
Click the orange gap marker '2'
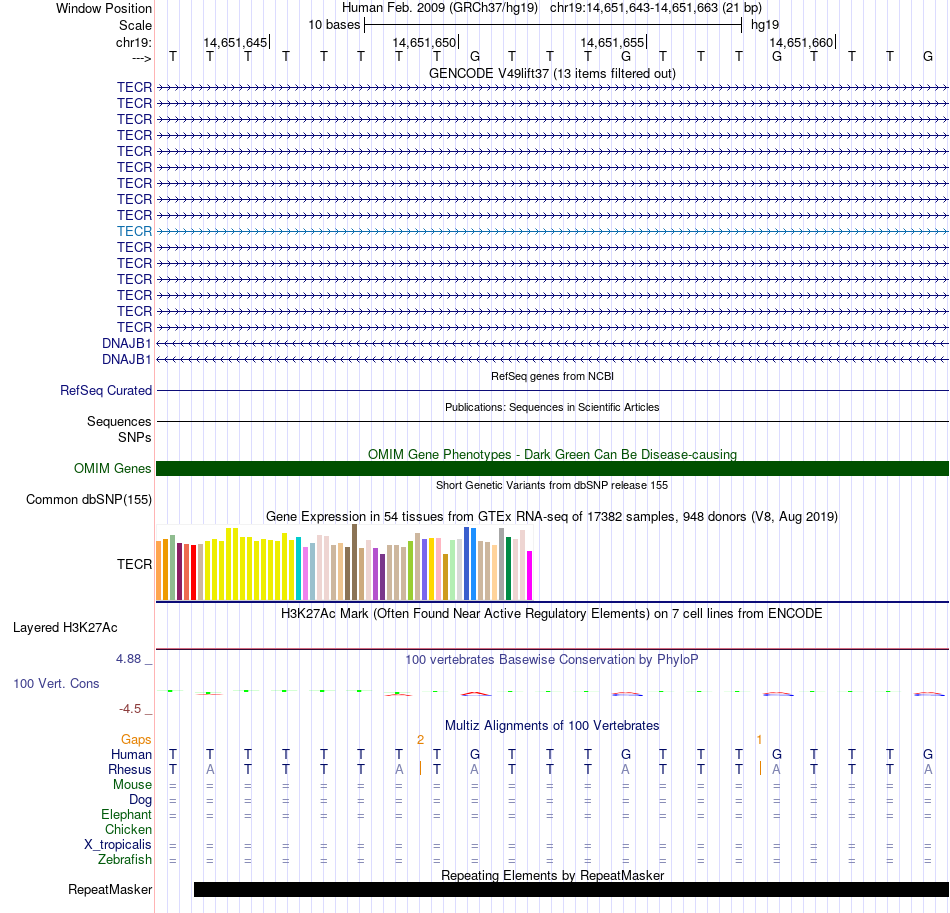420,740
